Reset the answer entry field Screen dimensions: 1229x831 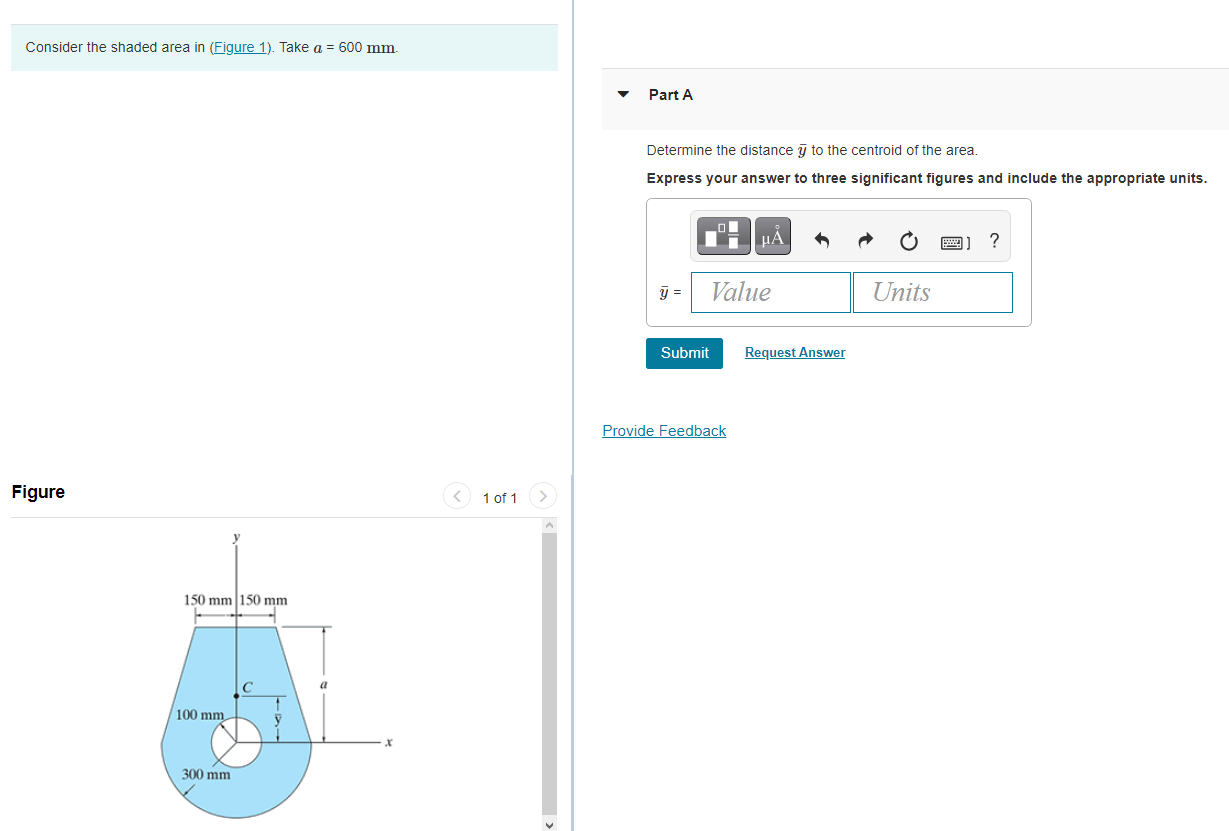pyautogui.click(x=908, y=240)
